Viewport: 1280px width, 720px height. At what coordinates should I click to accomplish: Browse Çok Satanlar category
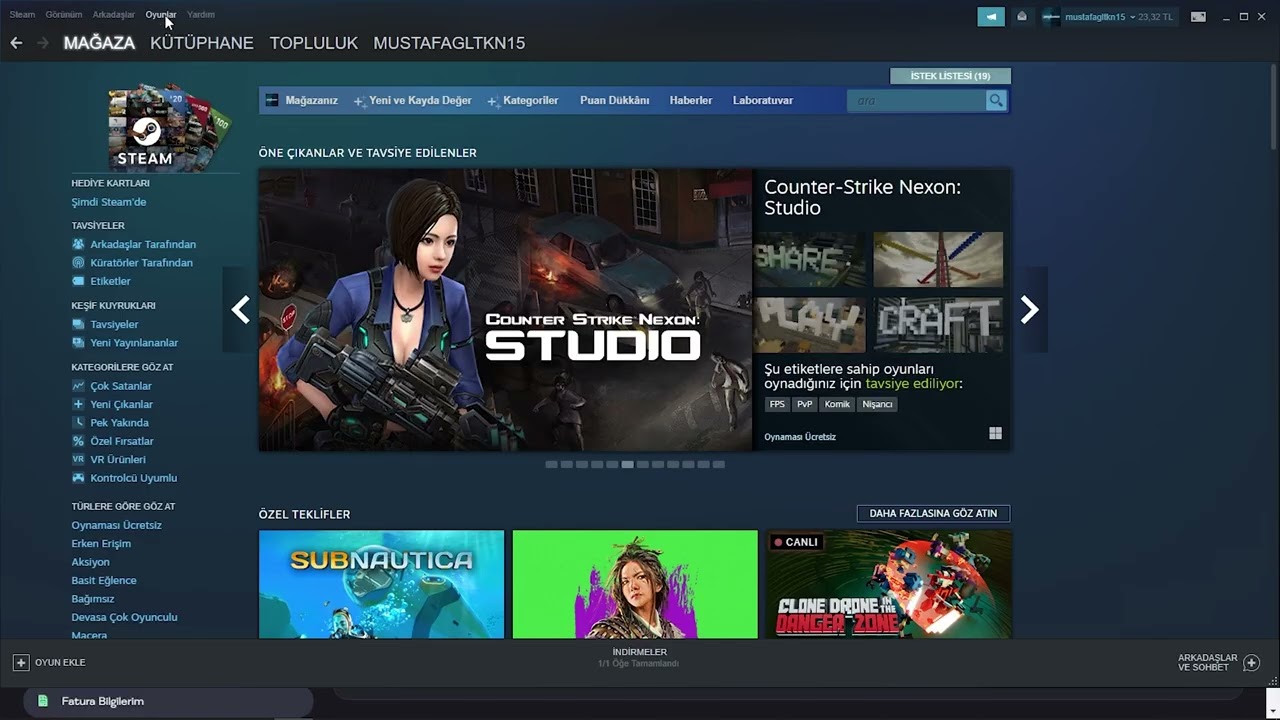point(121,386)
